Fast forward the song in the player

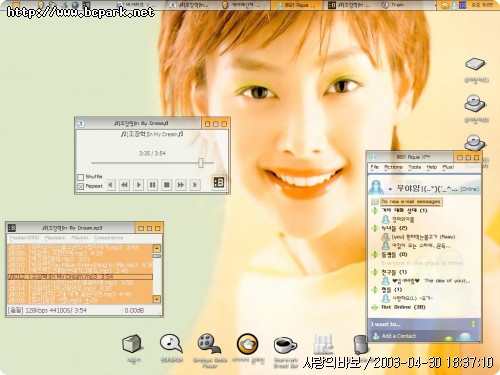point(181,185)
